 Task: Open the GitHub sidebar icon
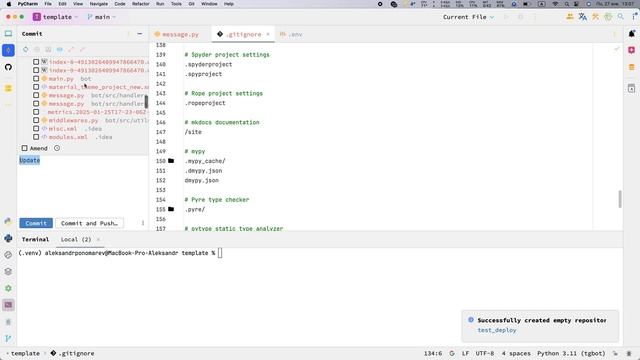8,67
